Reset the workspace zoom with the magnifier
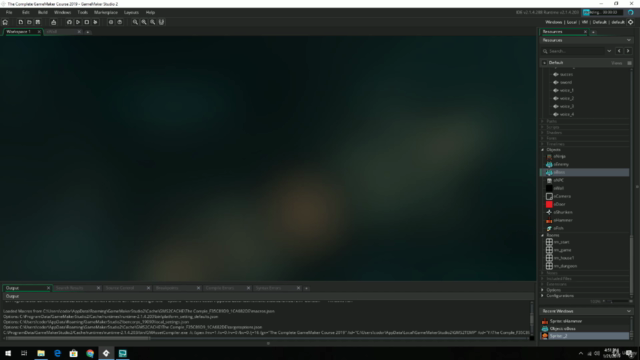The height and width of the screenshot is (360, 640). pyautogui.click(x=153, y=22)
